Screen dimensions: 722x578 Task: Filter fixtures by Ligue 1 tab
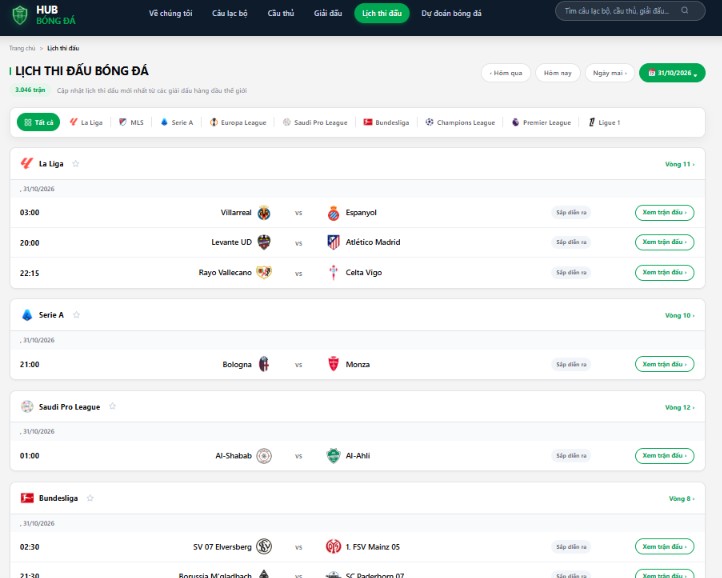click(x=605, y=123)
